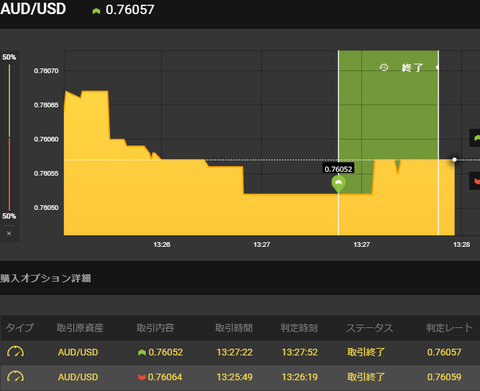Click the green and red sentiment gauge bar
This screenshot has width=480, height=391.
coord(9,137)
